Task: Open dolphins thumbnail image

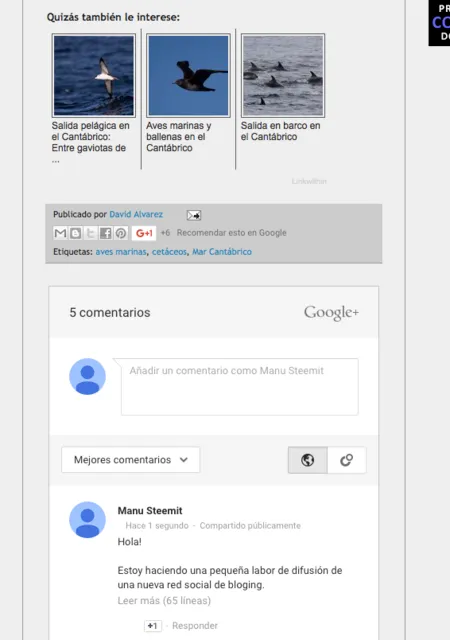Action: click(x=283, y=76)
